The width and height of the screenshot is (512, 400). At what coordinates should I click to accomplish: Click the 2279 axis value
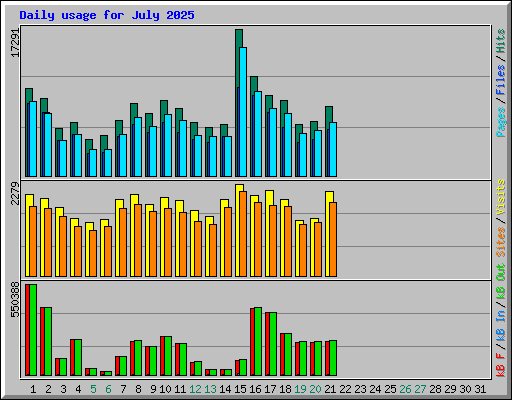[15, 193]
